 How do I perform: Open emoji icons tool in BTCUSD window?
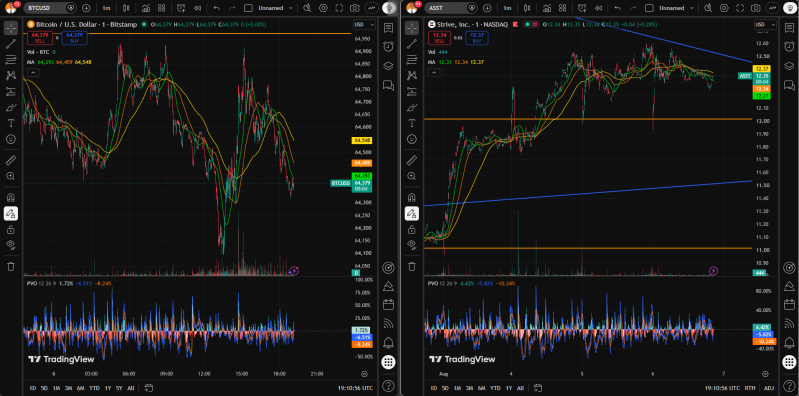[11, 139]
